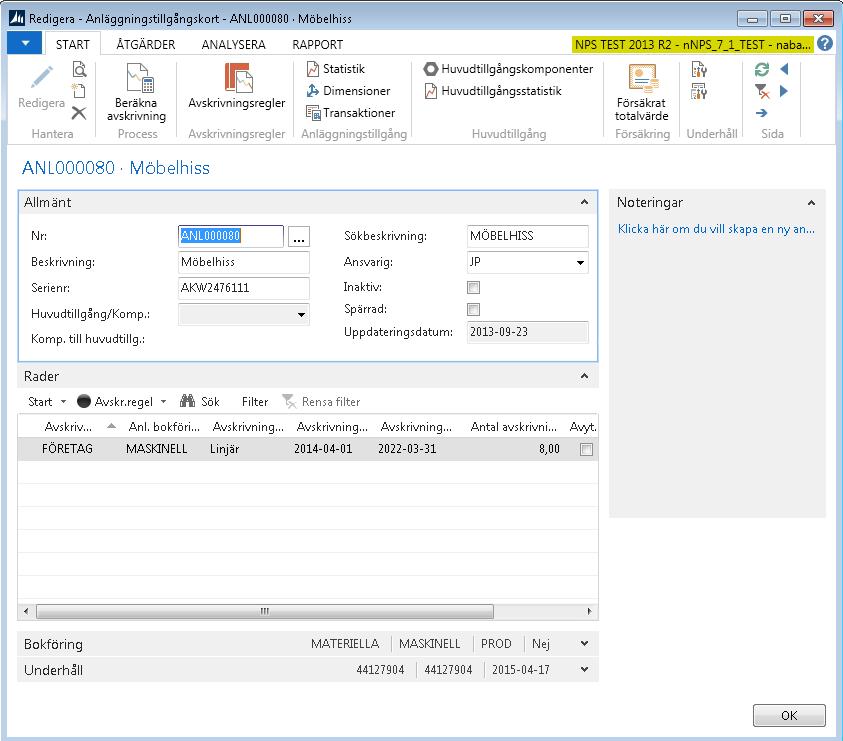Viewport: 843px width, 741px height.
Task: Open Statistik
Action: pyautogui.click(x=335, y=69)
